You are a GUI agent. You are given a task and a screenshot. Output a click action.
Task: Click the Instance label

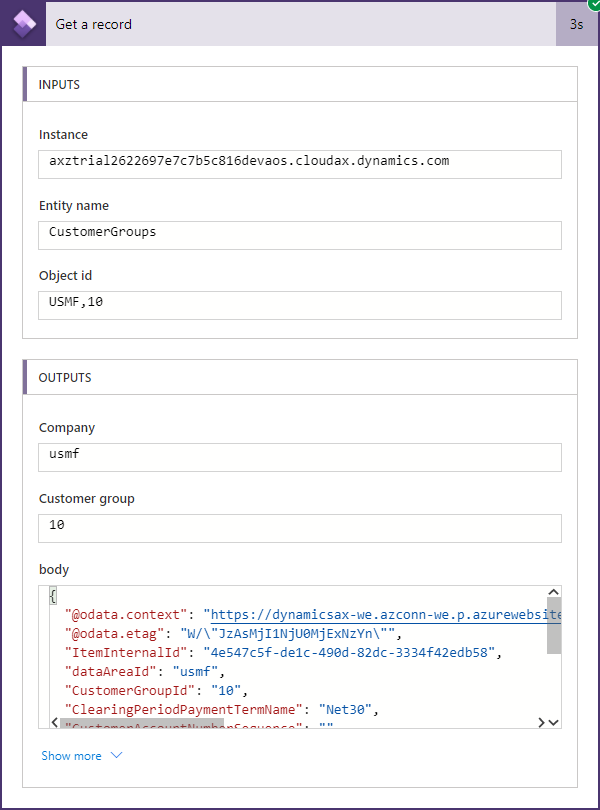[64, 135]
